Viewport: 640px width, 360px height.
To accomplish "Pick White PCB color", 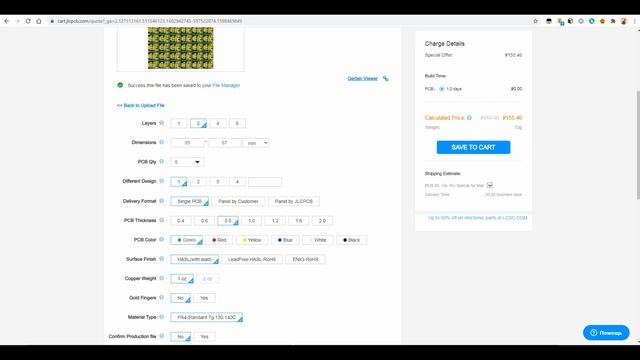I will pos(318,240).
